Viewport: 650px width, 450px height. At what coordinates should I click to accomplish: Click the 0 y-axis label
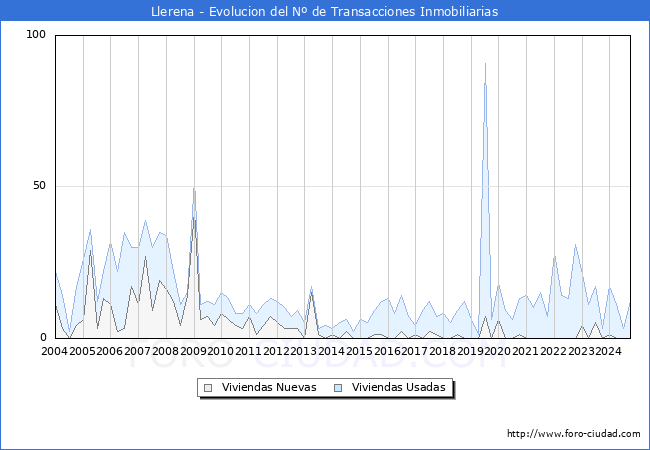coord(43,337)
